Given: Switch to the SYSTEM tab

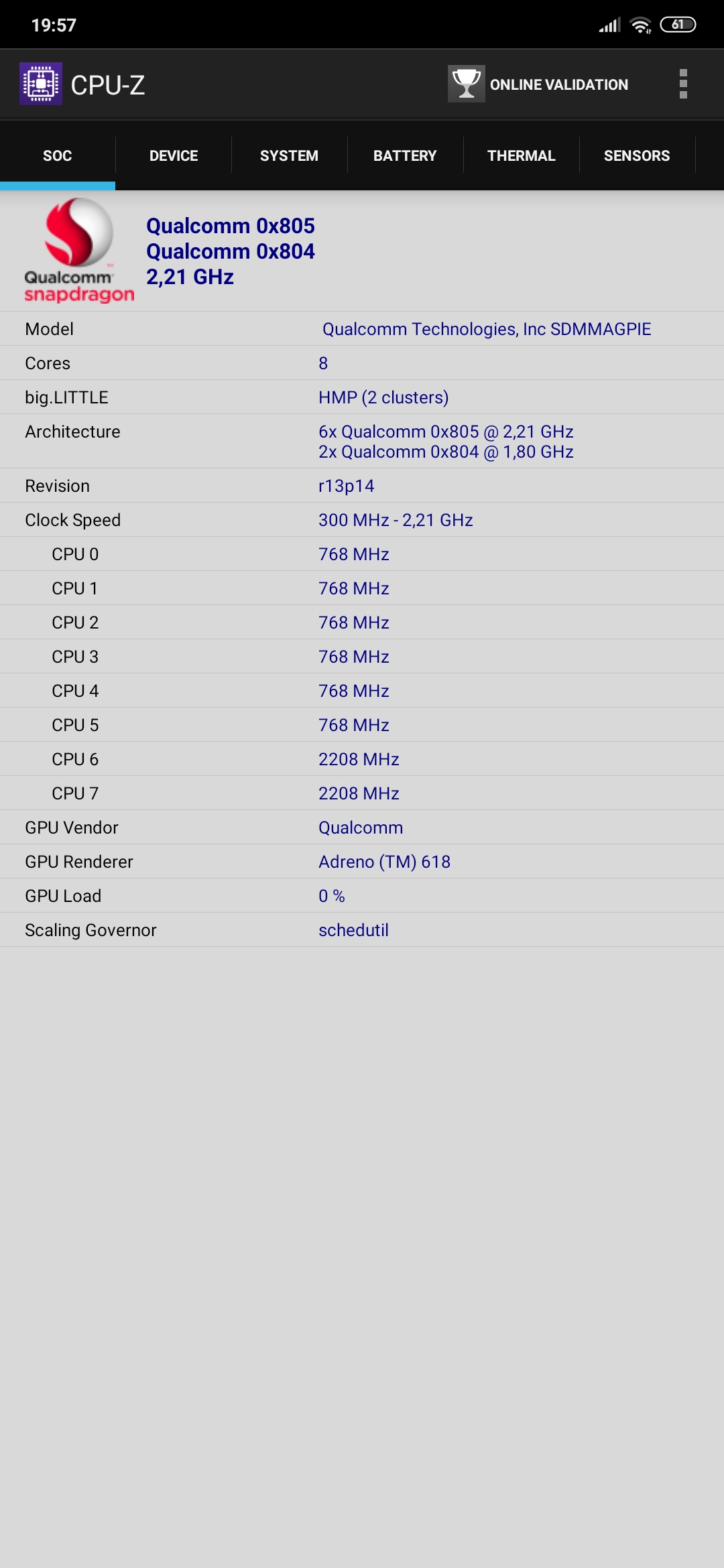Looking at the screenshot, I should click(x=289, y=155).
